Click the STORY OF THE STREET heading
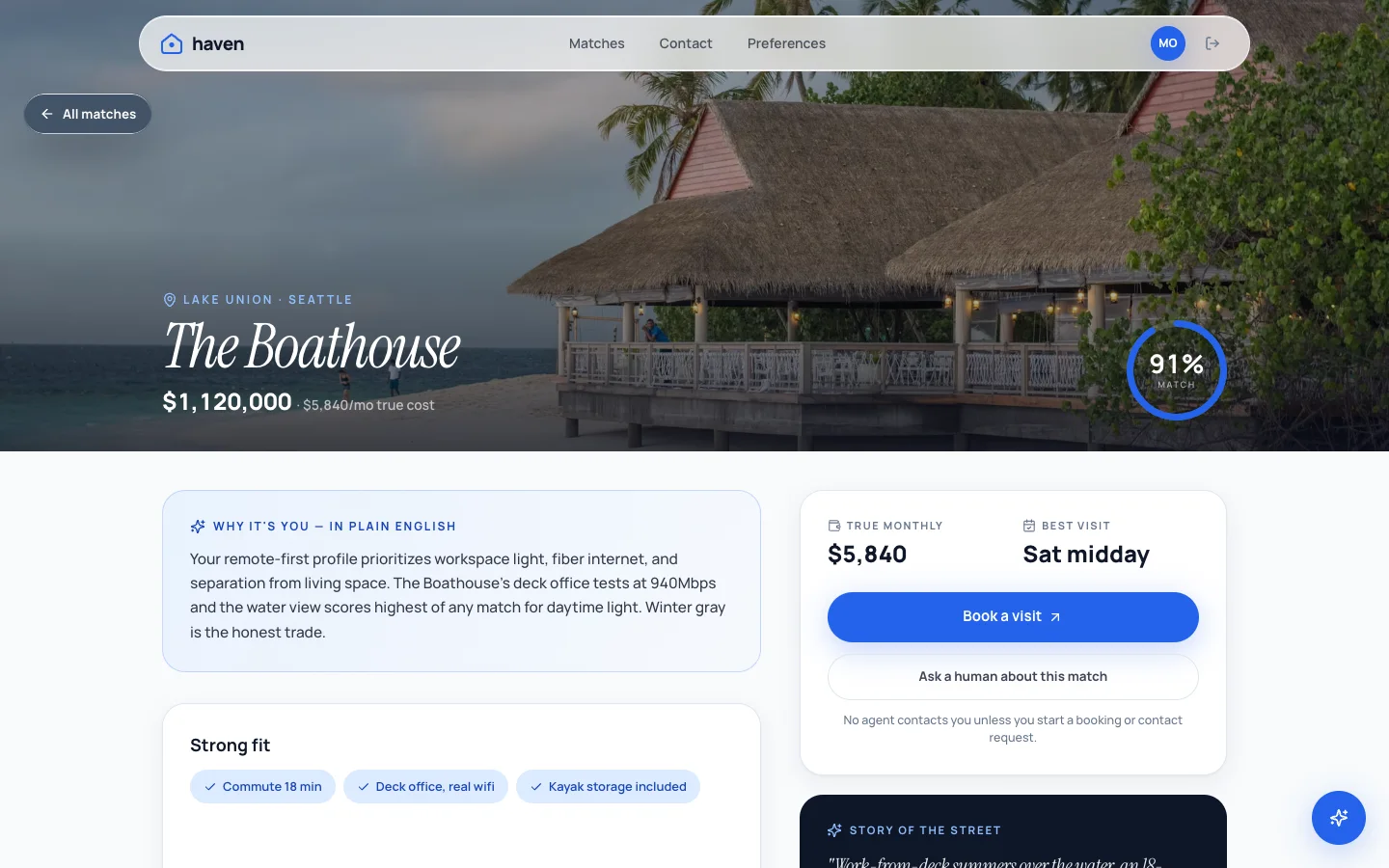The height and width of the screenshot is (868, 1389). pyautogui.click(x=925, y=830)
